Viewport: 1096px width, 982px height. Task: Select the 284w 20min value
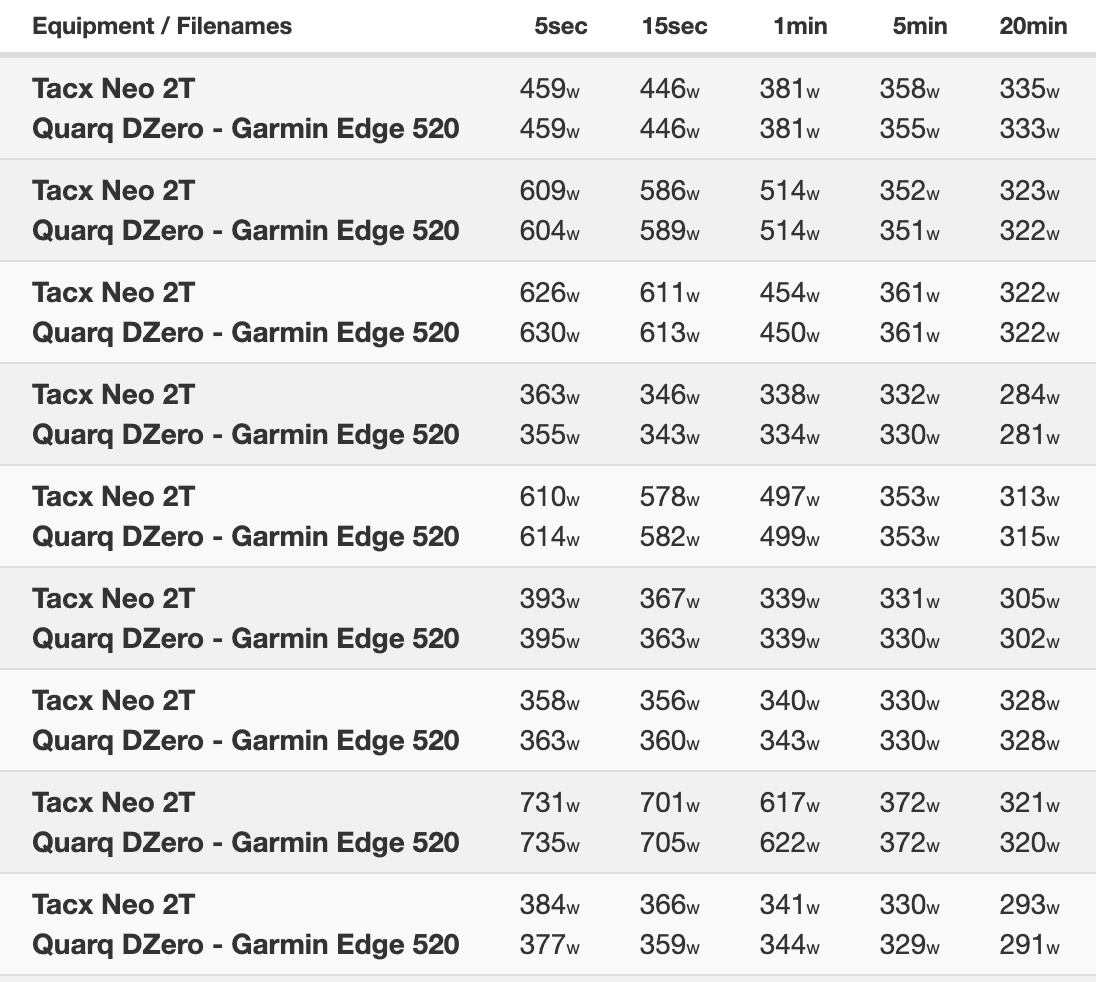pyautogui.click(x=1030, y=394)
